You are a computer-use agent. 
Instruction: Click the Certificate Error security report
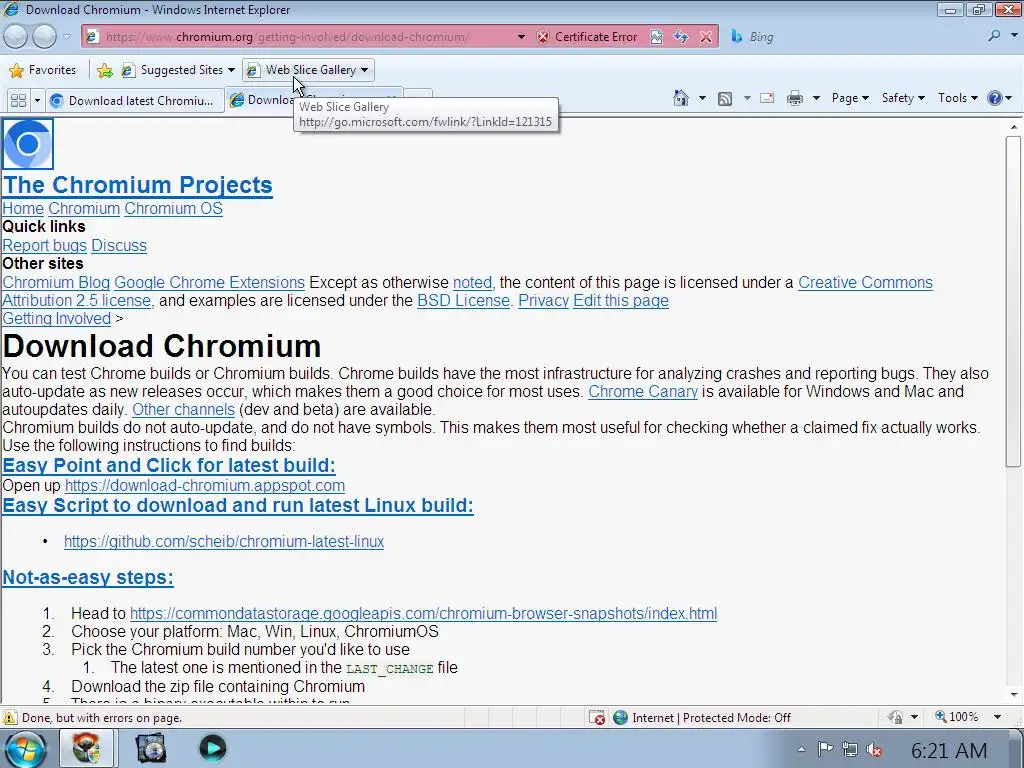click(x=586, y=37)
